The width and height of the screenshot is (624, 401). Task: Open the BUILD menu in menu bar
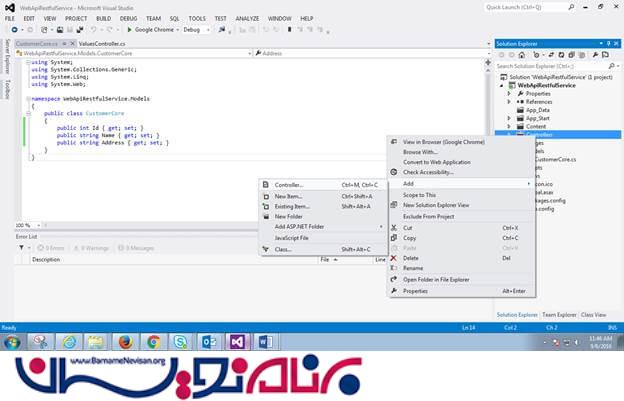pos(105,18)
